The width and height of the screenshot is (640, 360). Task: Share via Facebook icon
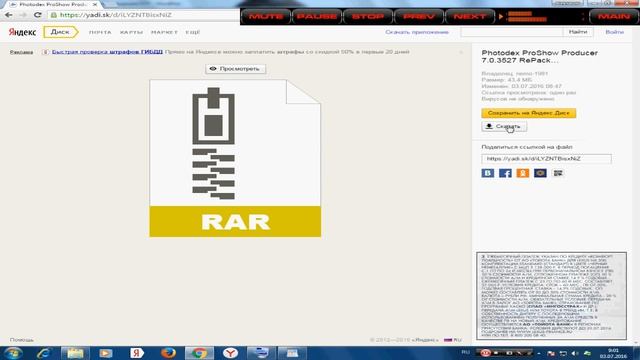[x=505, y=173]
